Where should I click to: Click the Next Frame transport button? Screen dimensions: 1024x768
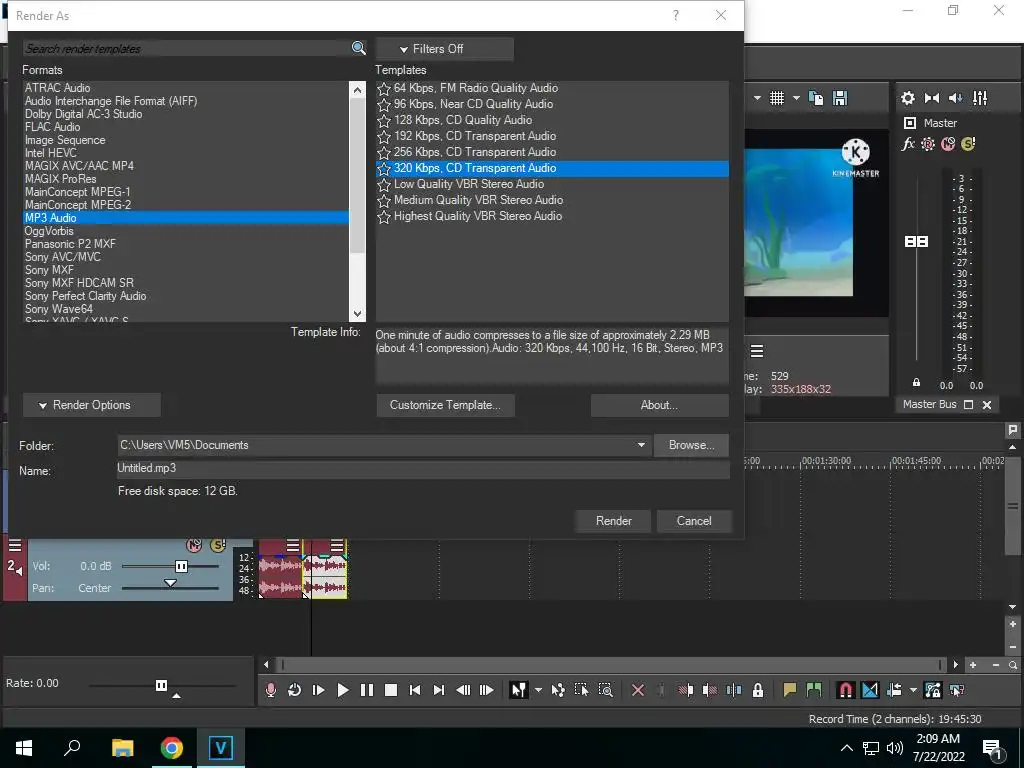[x=487, y=690]
